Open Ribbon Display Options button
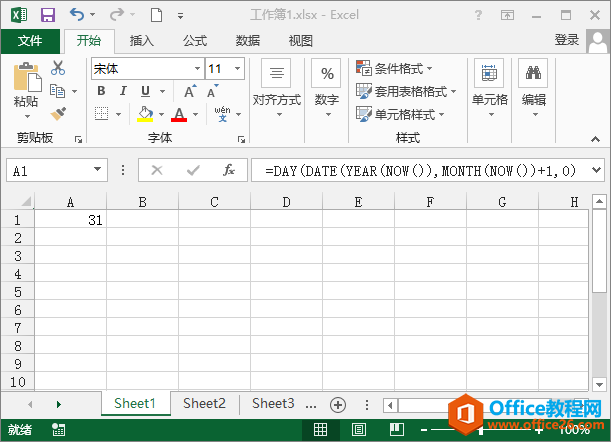The image size is (611, 442). 507,15
